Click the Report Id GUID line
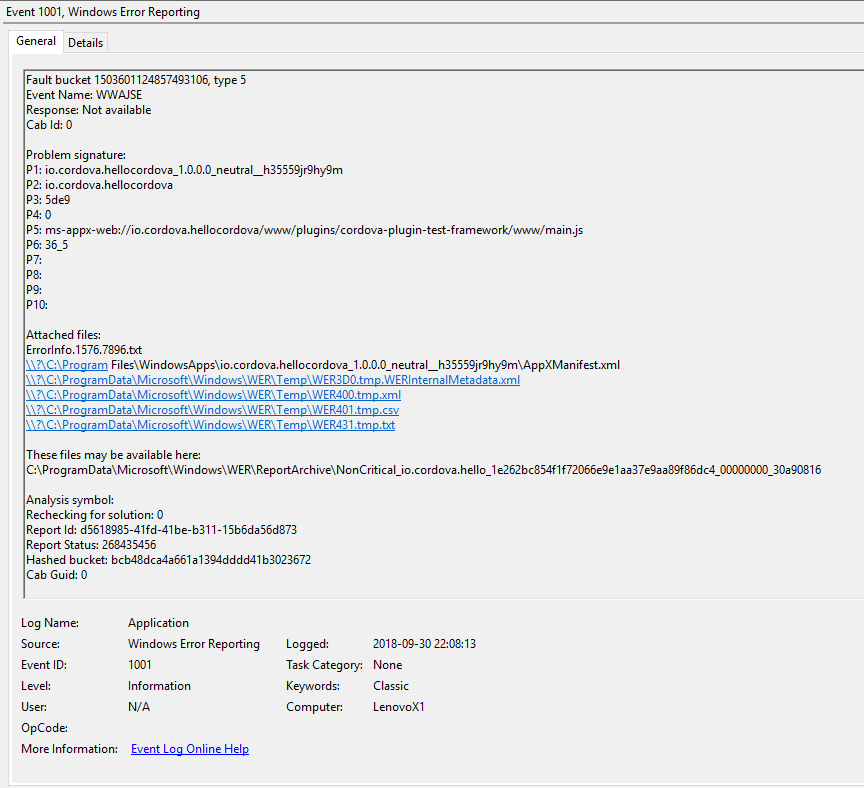The image size is (864, 788). (x=161, y=530)
